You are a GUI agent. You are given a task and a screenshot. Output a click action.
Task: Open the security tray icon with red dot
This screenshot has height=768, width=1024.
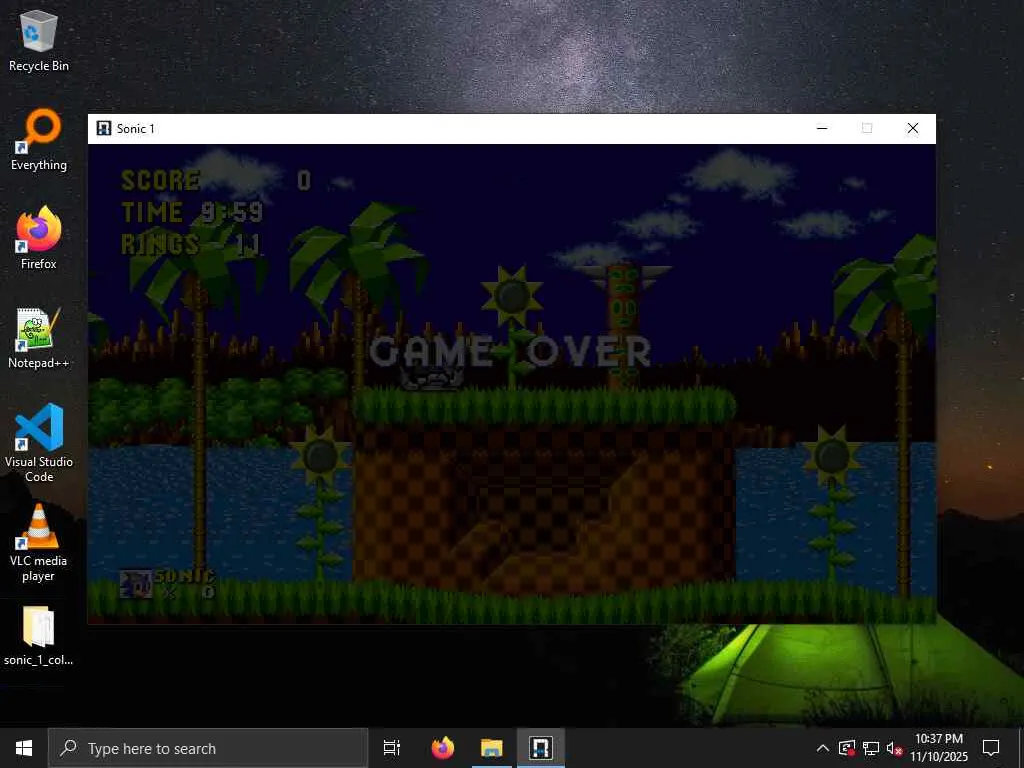click(x=846, y=748)
